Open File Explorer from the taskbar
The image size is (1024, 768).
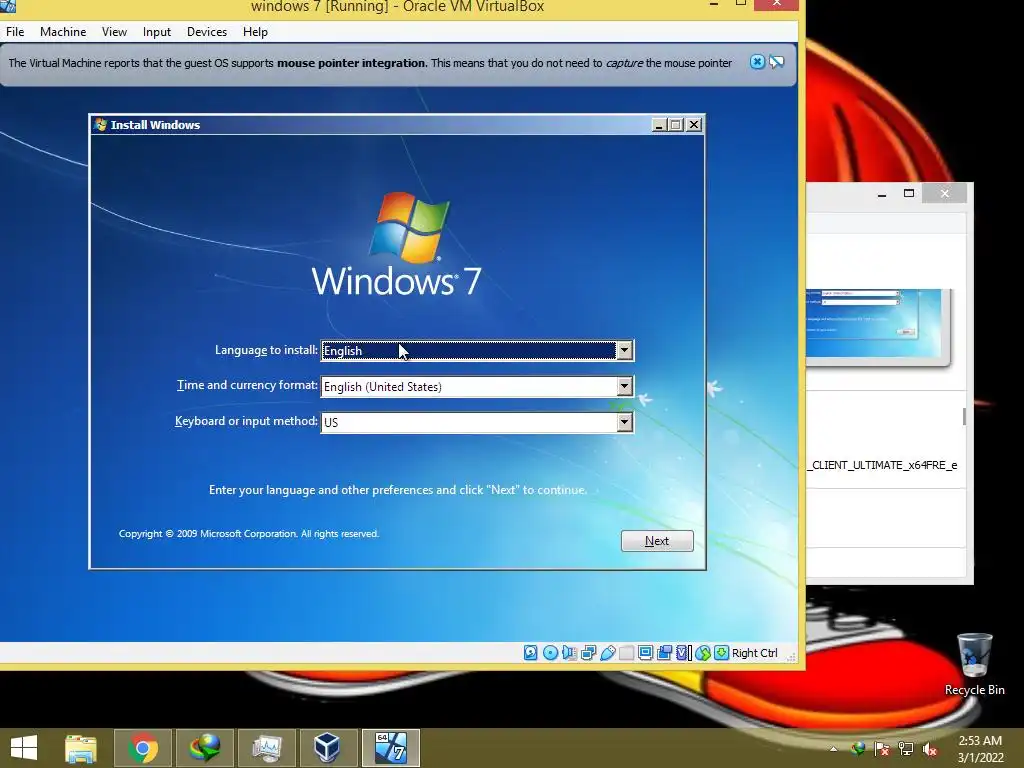[81, 748]
